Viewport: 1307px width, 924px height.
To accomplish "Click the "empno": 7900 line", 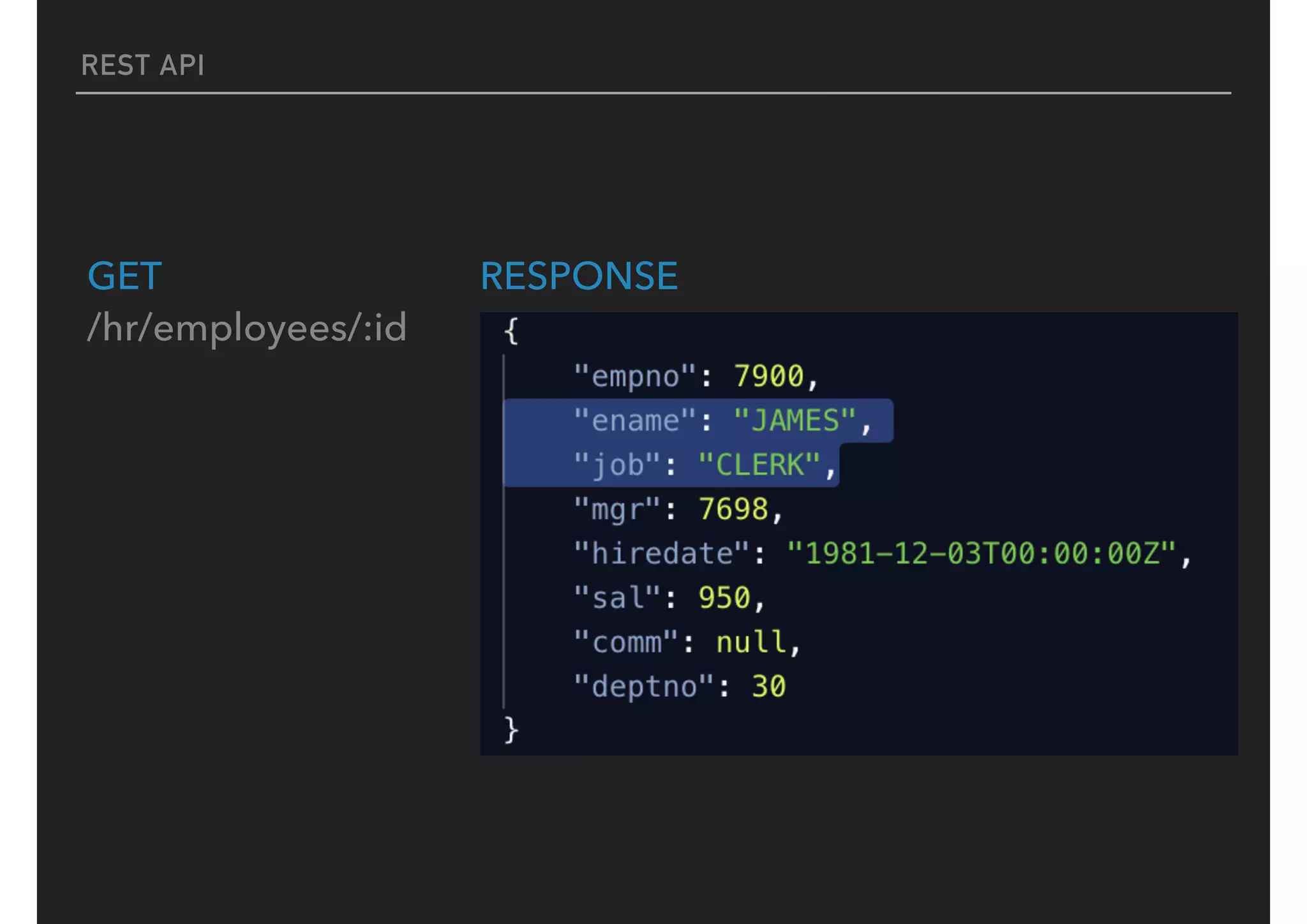I will pyautogui.click(x=696, y=376).
